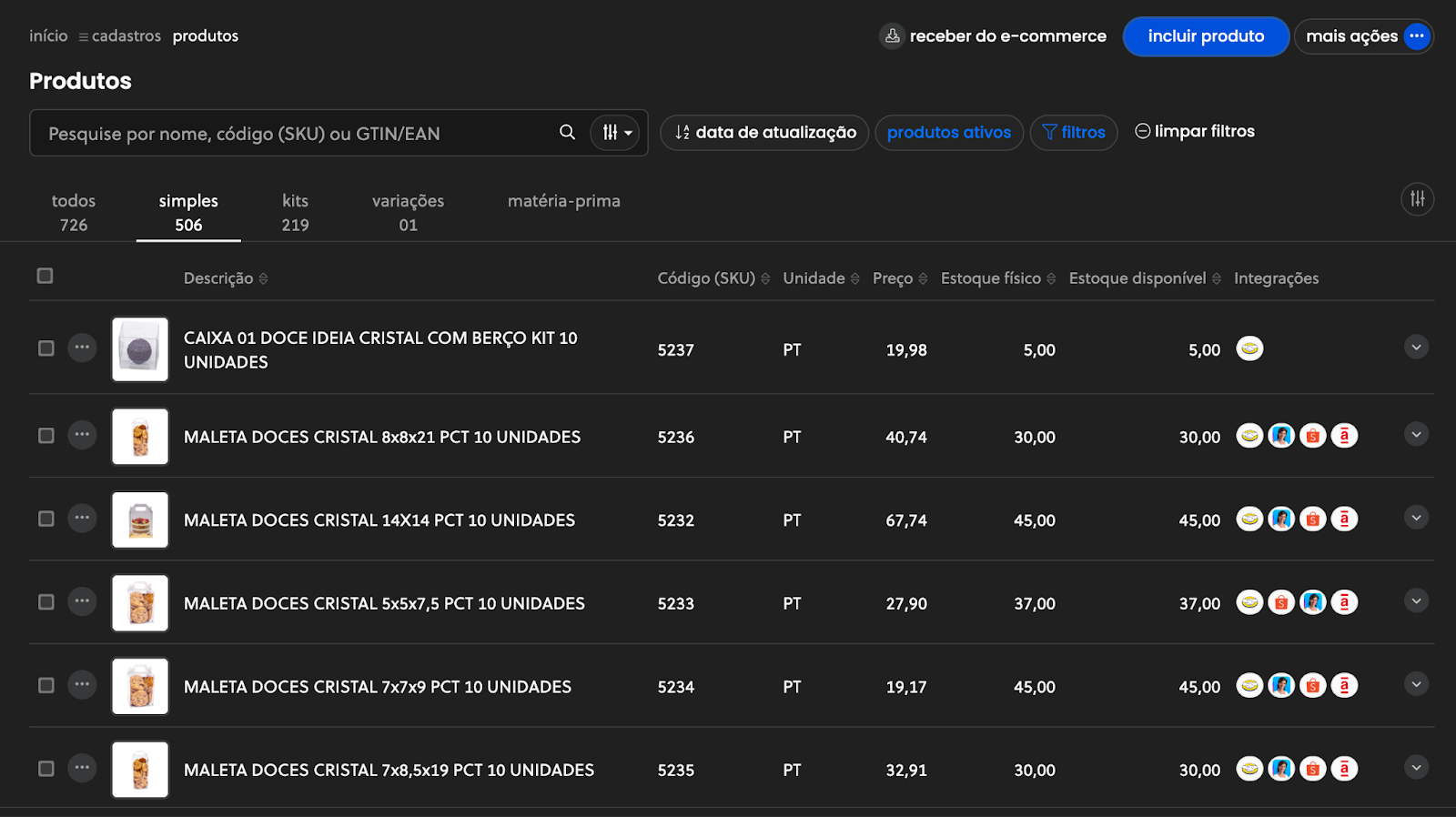Screen dimensions: 1456x817
Task: Click the Magalu avatar icon on SKU 5233 row
Action: pyautogui.click(x=1312, y=602)
